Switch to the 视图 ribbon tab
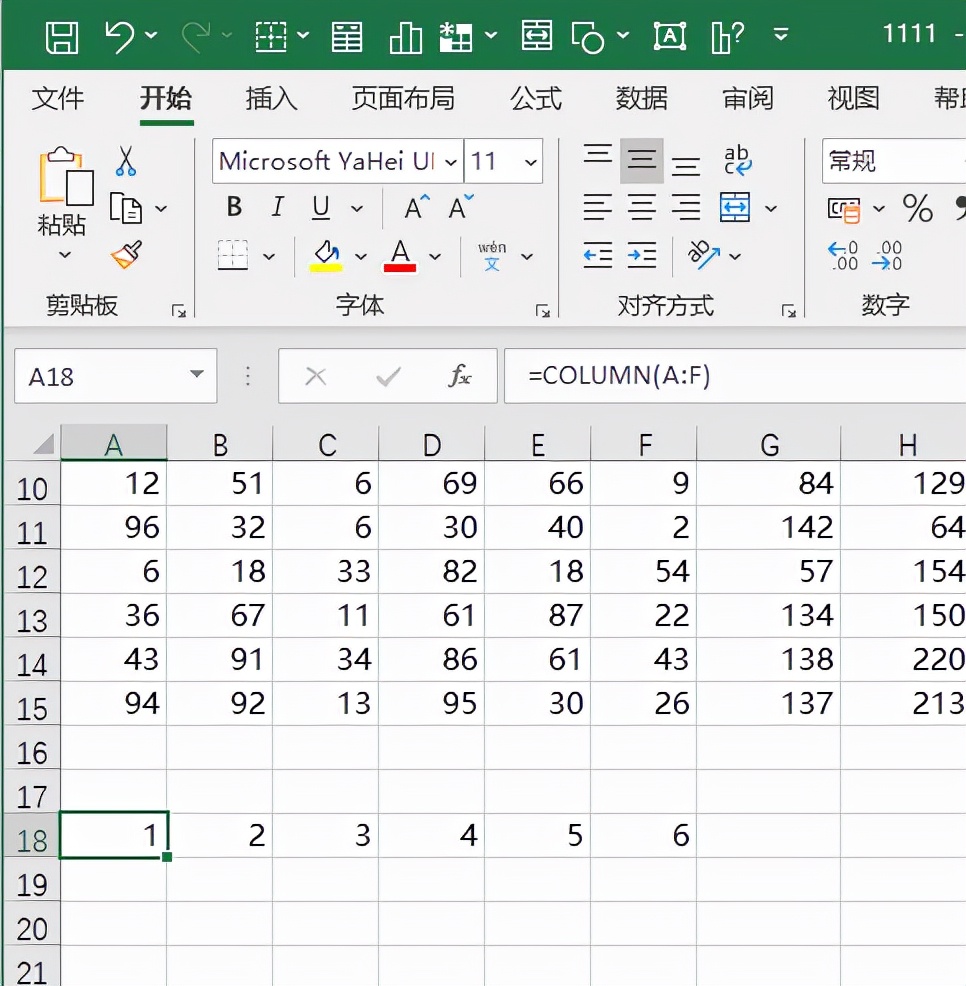This screenshot has width=966, height=986. [853, 99]
